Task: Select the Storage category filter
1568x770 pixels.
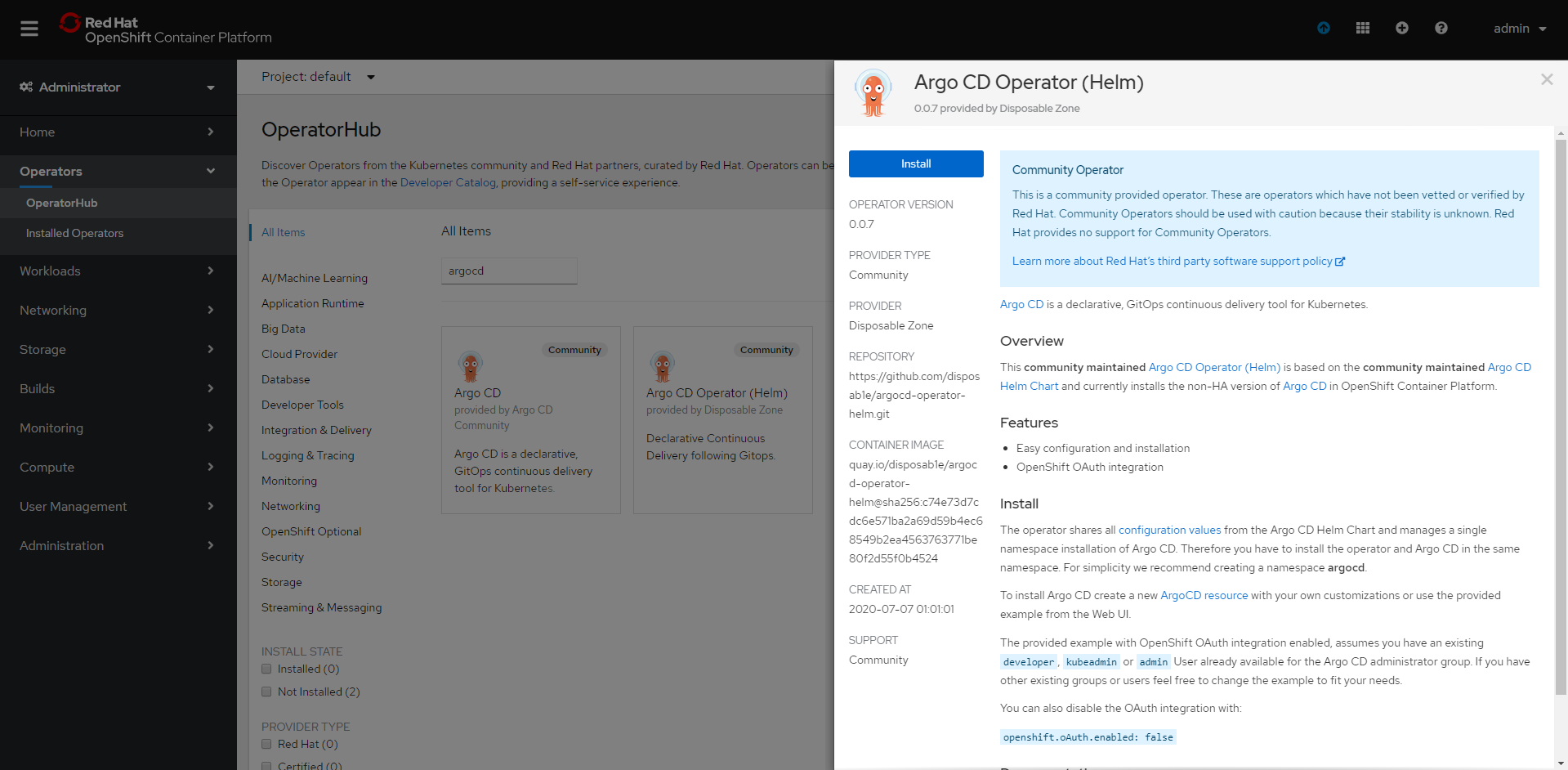Action: click(282, 582)
